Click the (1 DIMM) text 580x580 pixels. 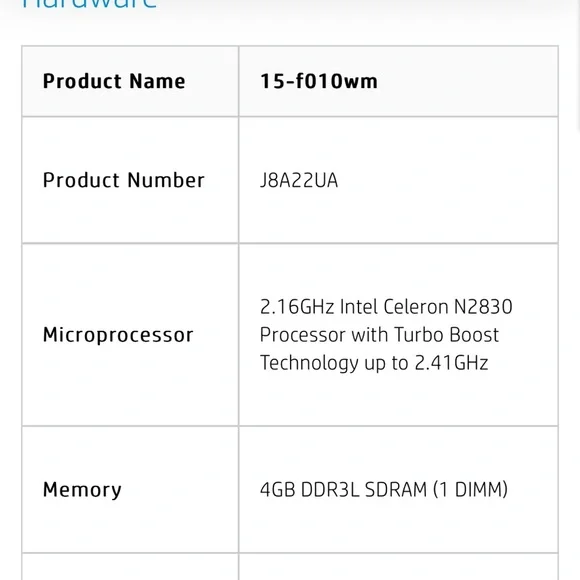470,489
